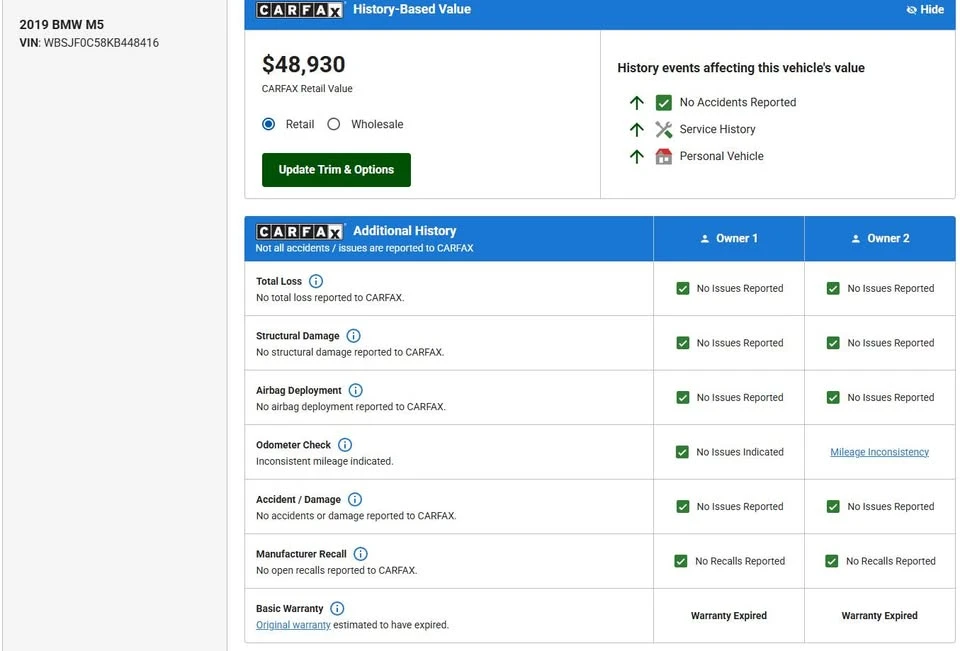Click the CARFAX logo in History-Based Value header
The height and width of the screenshot is (651, 960).
[299, 10]
